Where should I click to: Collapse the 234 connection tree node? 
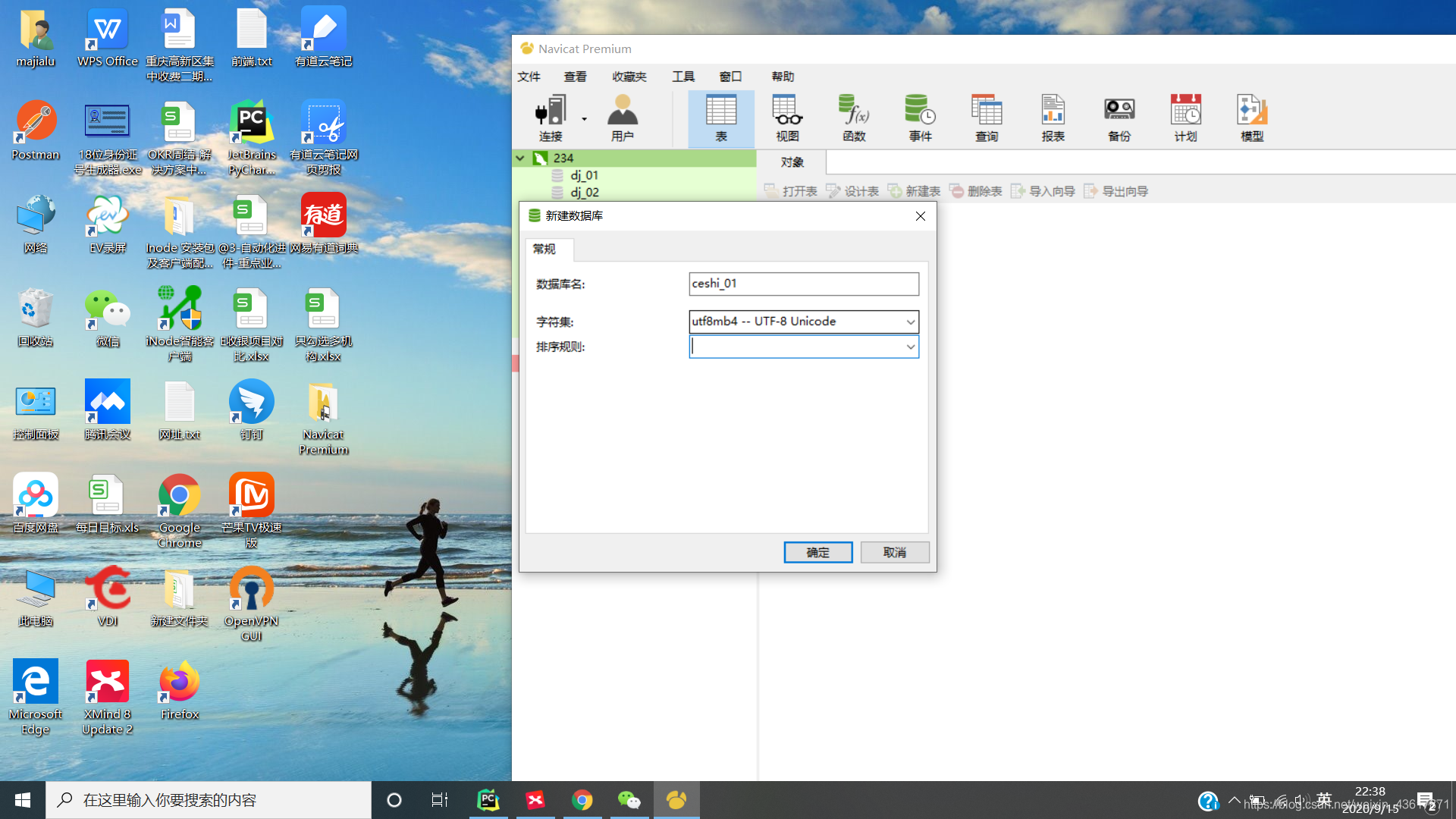click(x=520, y=158)
